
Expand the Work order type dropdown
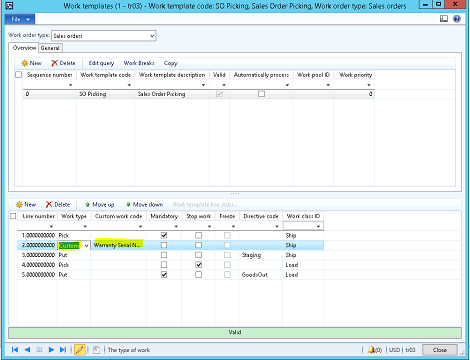point(152,36)
